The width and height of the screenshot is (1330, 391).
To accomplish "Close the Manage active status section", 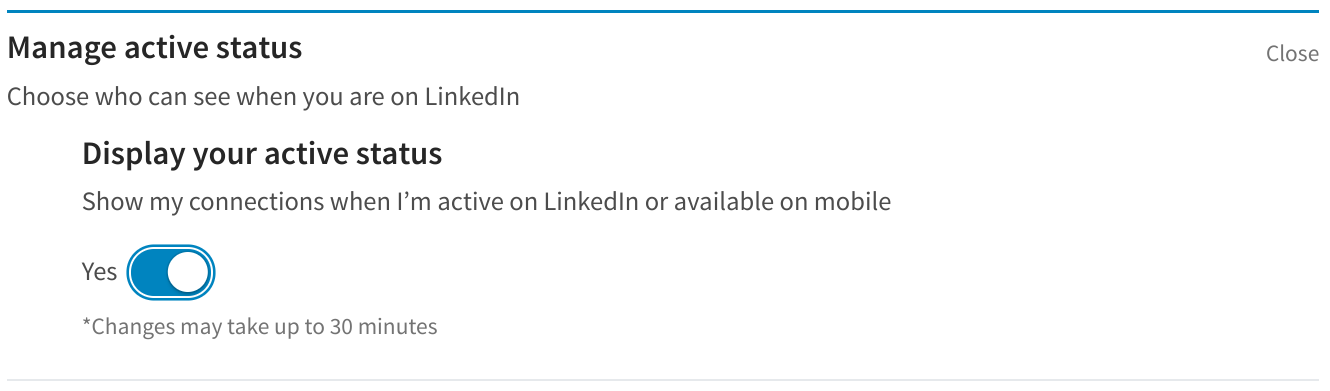I will (1292, 53).
